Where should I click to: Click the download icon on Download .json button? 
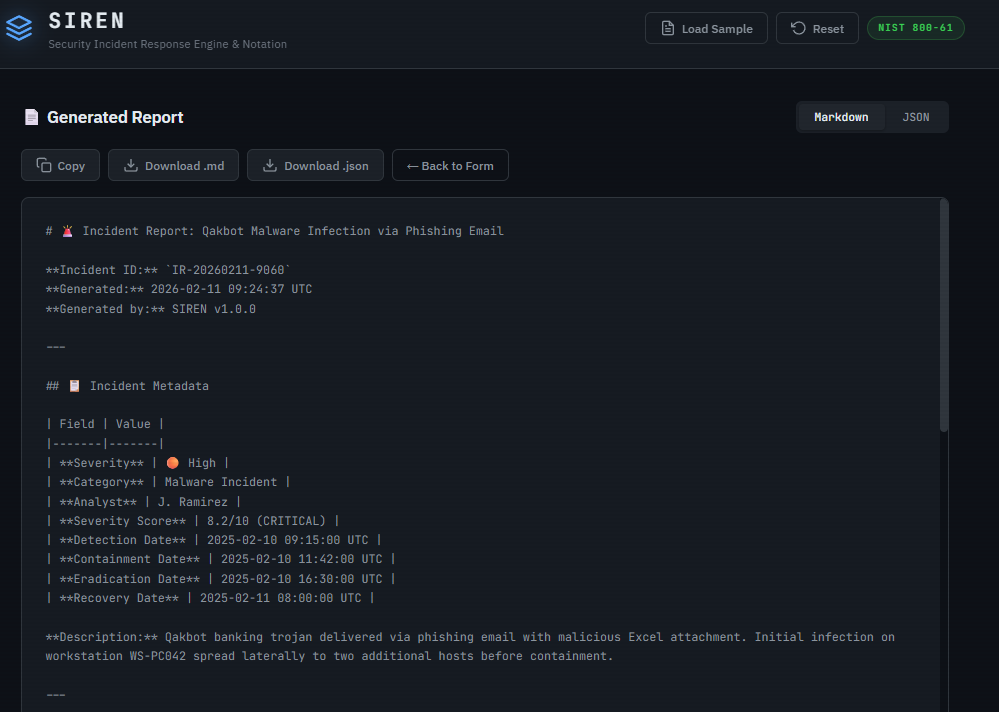(x=268, y=165)
